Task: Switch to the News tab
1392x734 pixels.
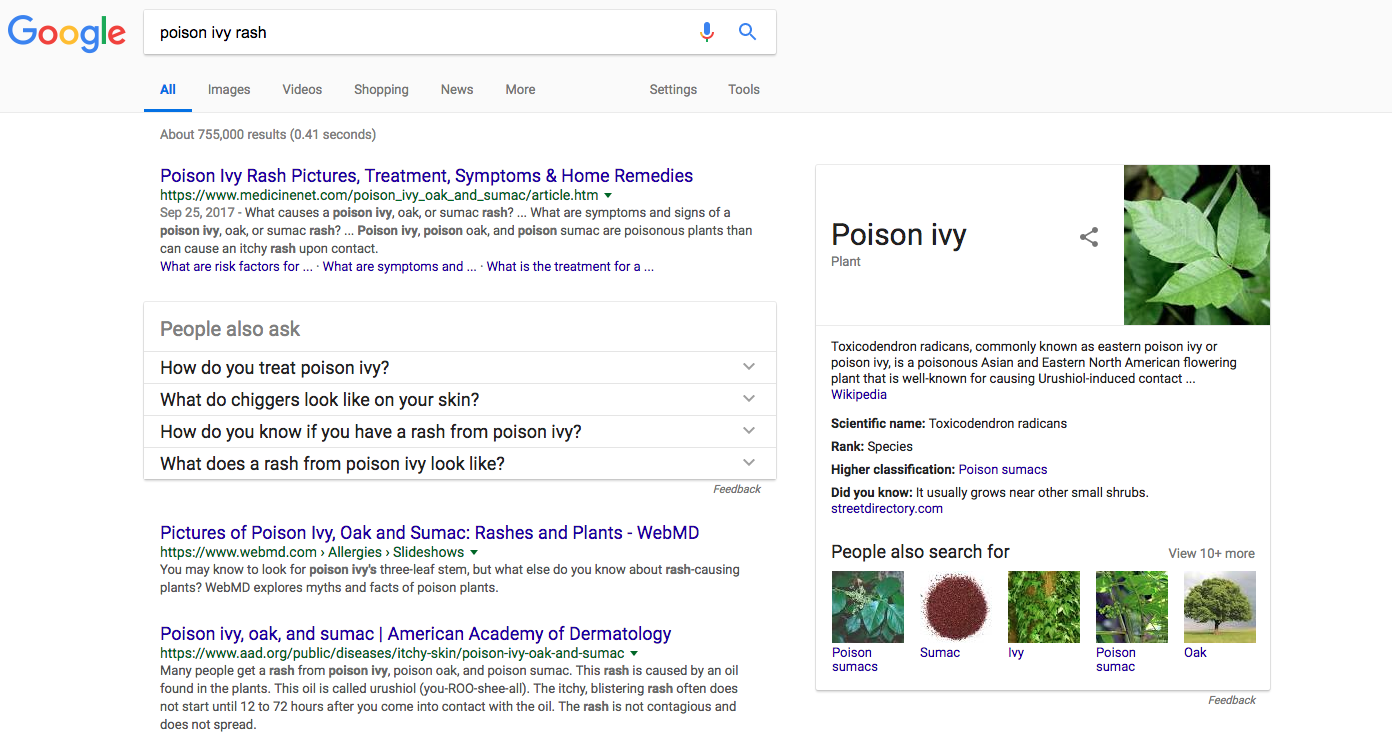Action: tap(456, 89)
